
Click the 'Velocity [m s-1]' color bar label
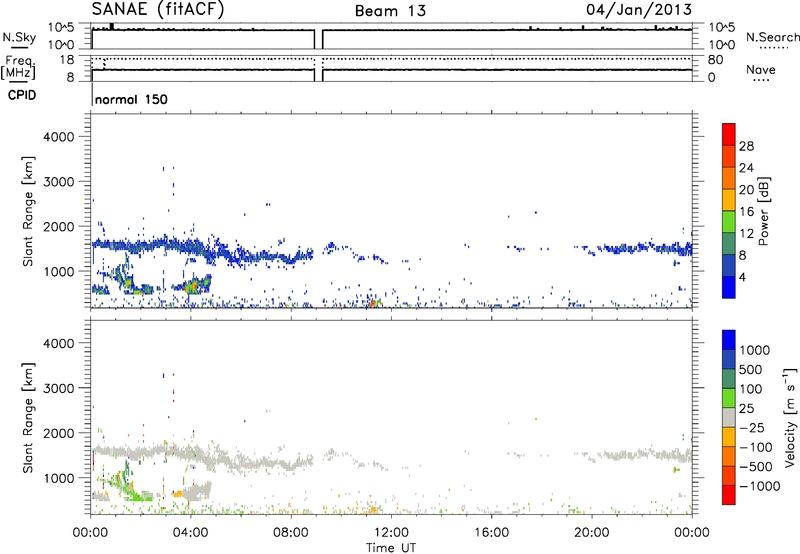click(x=790, y=417)
